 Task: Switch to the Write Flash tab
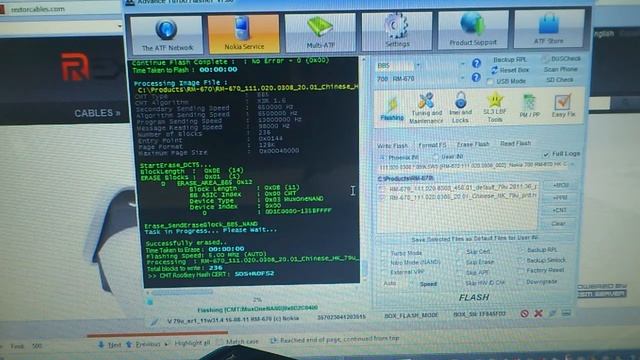392,146
